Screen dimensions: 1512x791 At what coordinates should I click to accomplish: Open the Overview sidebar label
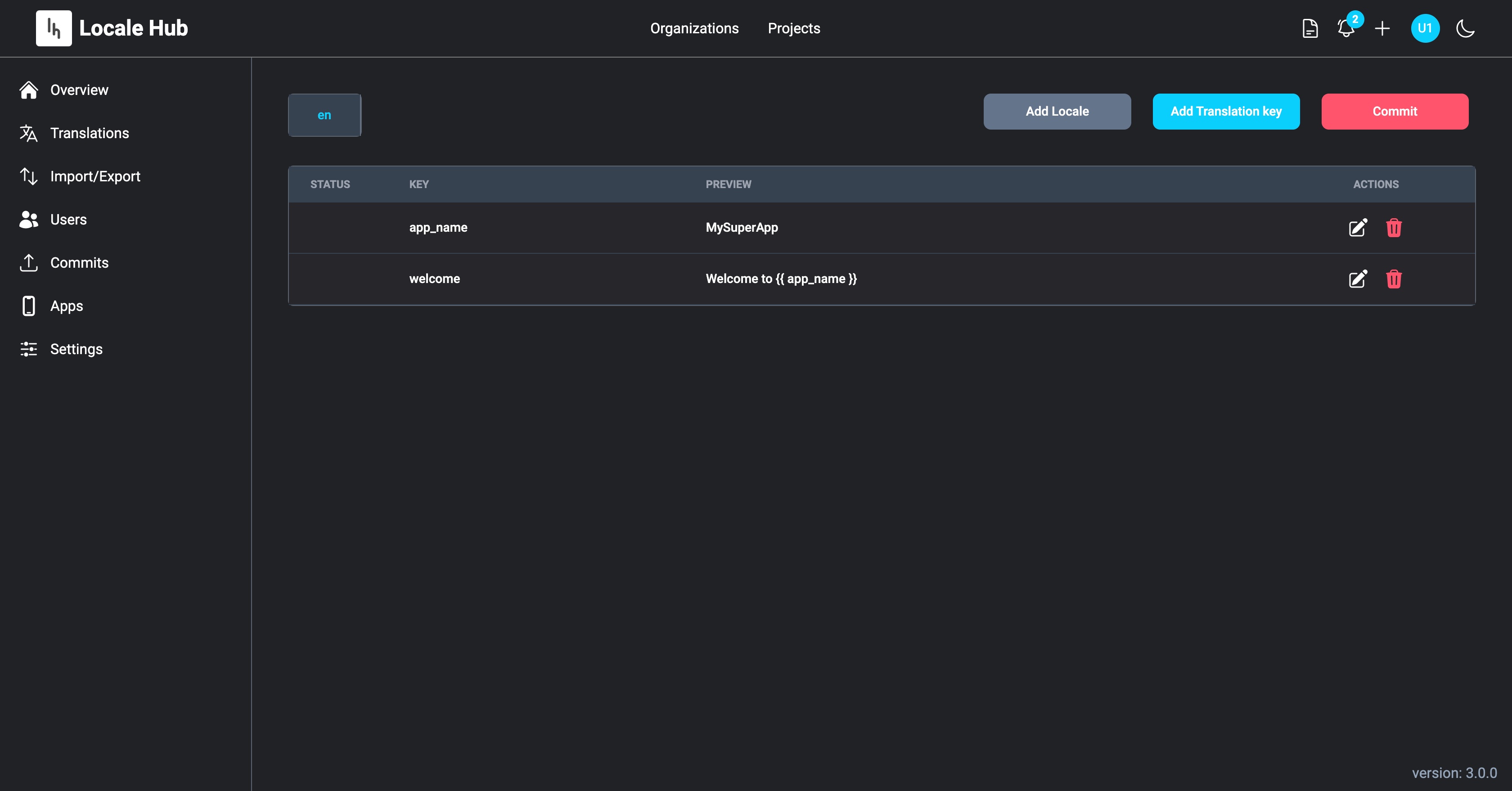(79, 90)
